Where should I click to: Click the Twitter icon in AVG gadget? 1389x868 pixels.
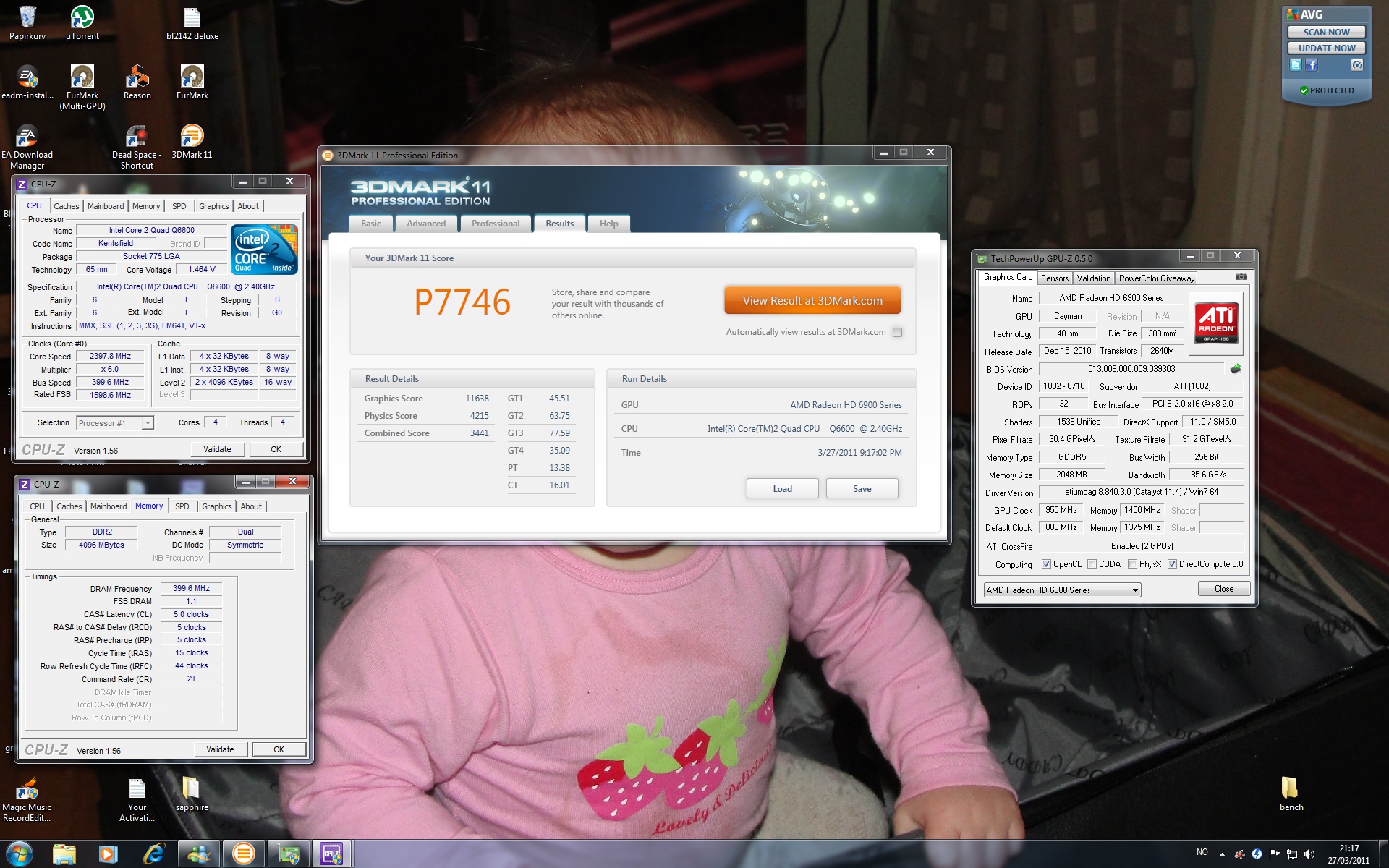1295,65
